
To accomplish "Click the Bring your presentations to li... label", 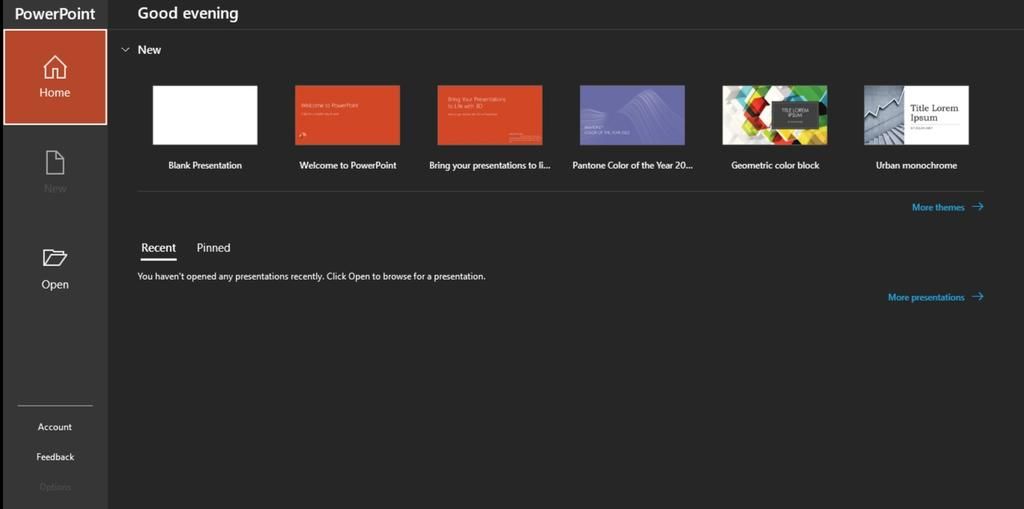I will [490, 165].
